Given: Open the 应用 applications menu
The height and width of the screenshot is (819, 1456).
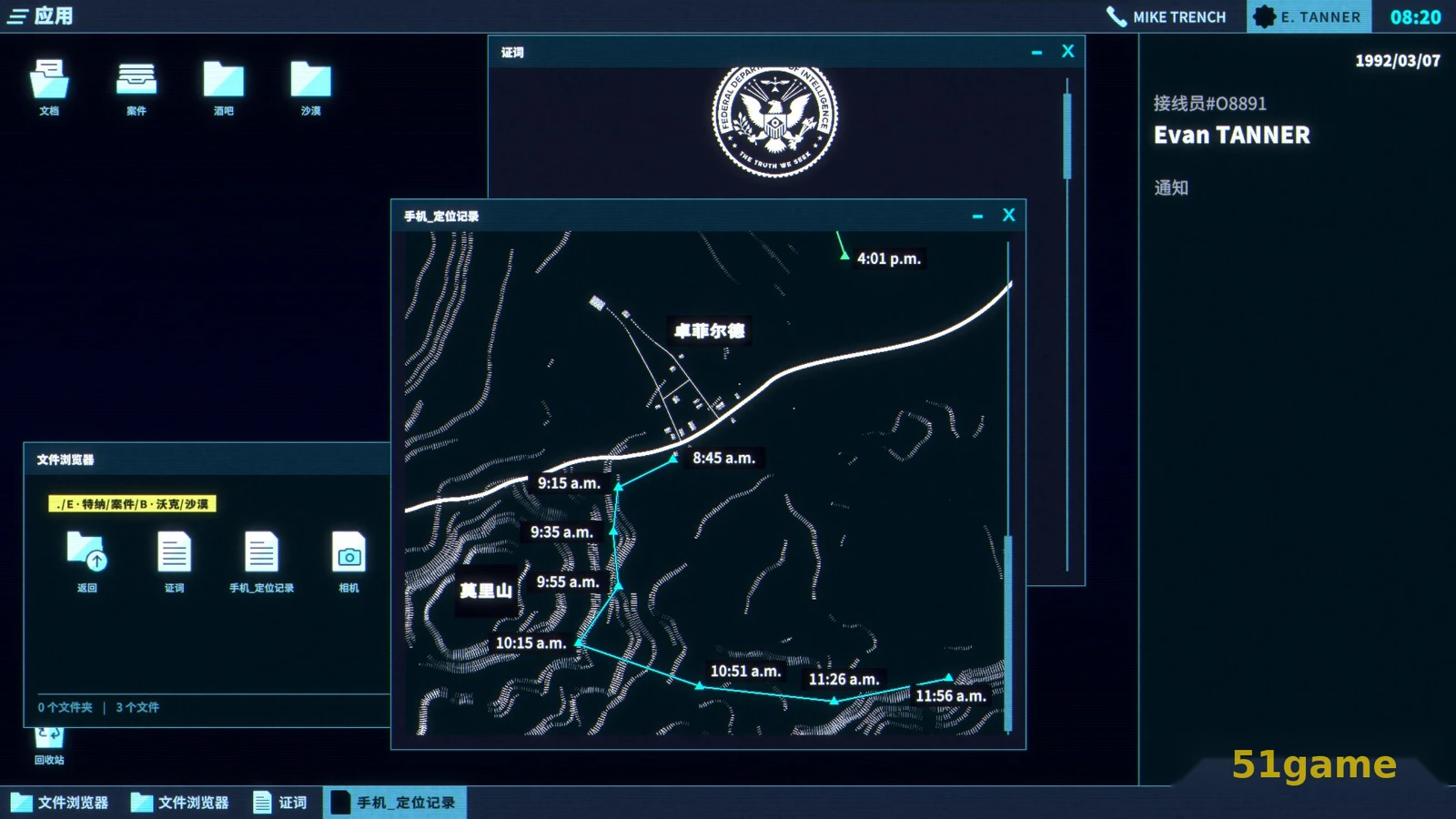Looking at the screenshot, I should [40, 16].
